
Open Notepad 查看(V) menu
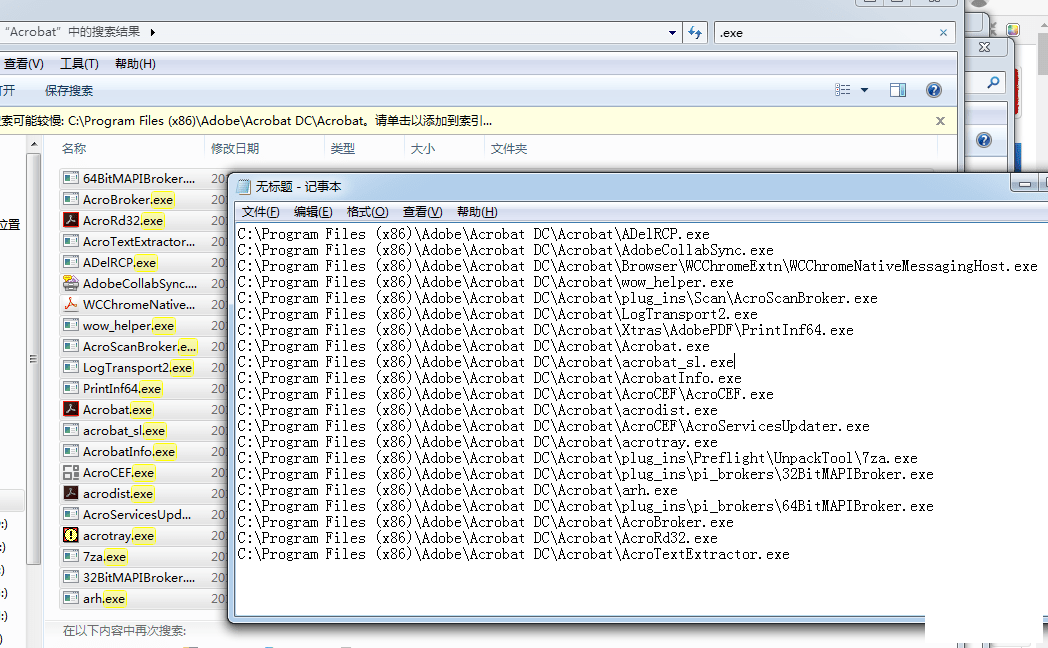pos(422,212)
